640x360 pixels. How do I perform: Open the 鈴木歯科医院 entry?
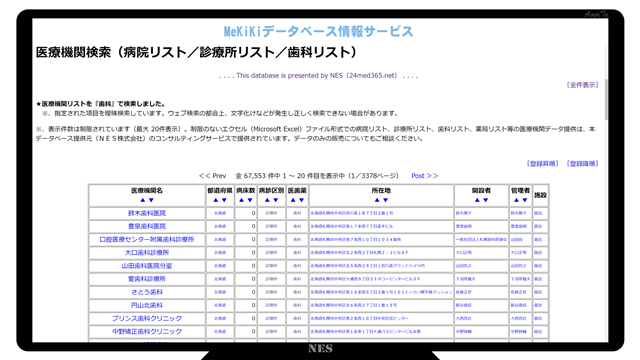147,213
